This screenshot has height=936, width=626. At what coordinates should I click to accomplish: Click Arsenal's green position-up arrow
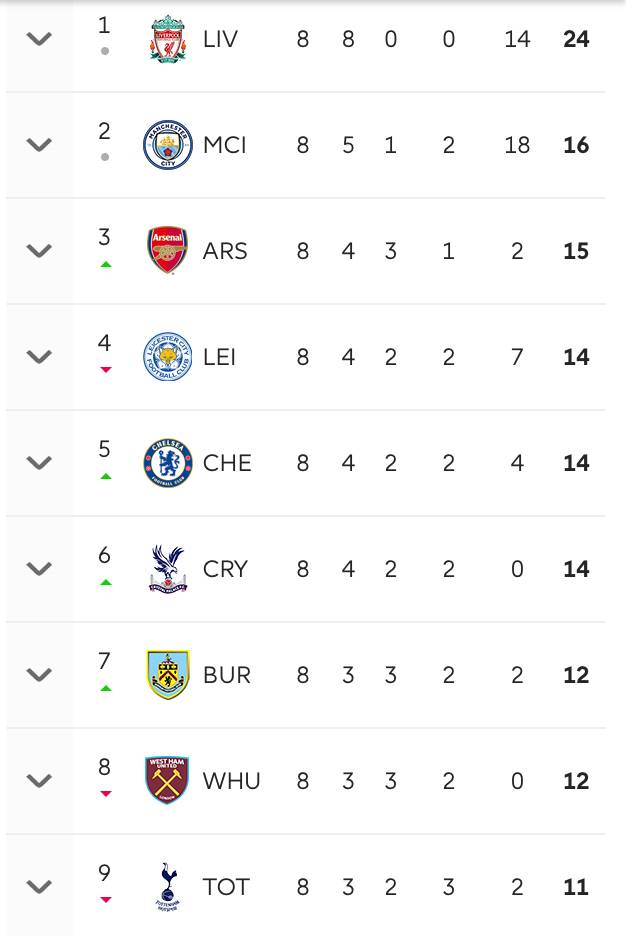(x=105, y=265)
